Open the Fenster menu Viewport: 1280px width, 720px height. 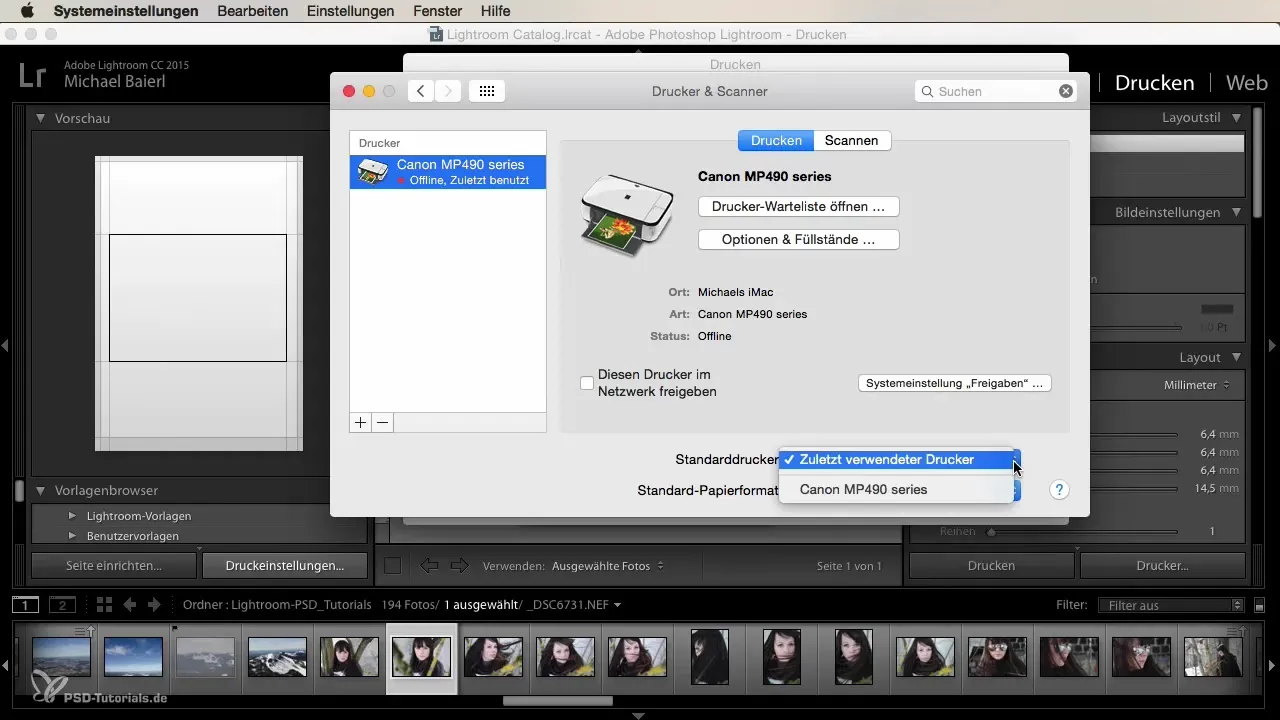coord(437,11)
